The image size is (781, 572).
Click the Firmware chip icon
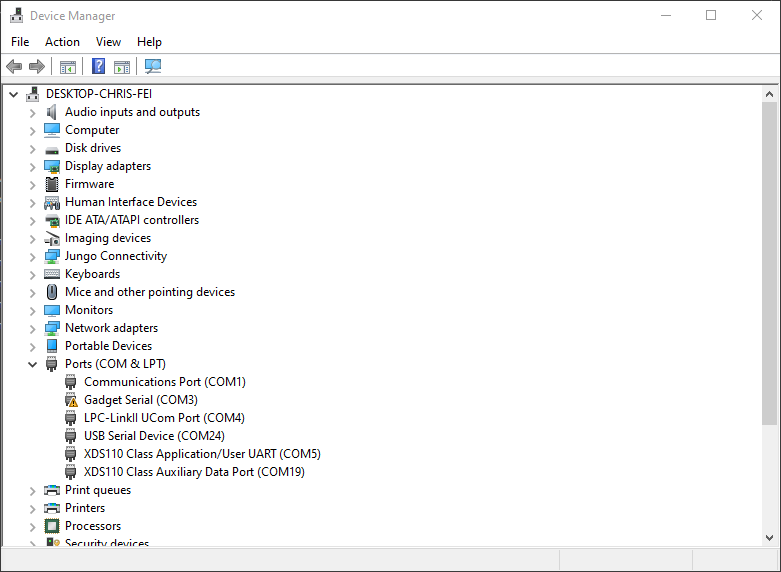click(x=52, y=184)
